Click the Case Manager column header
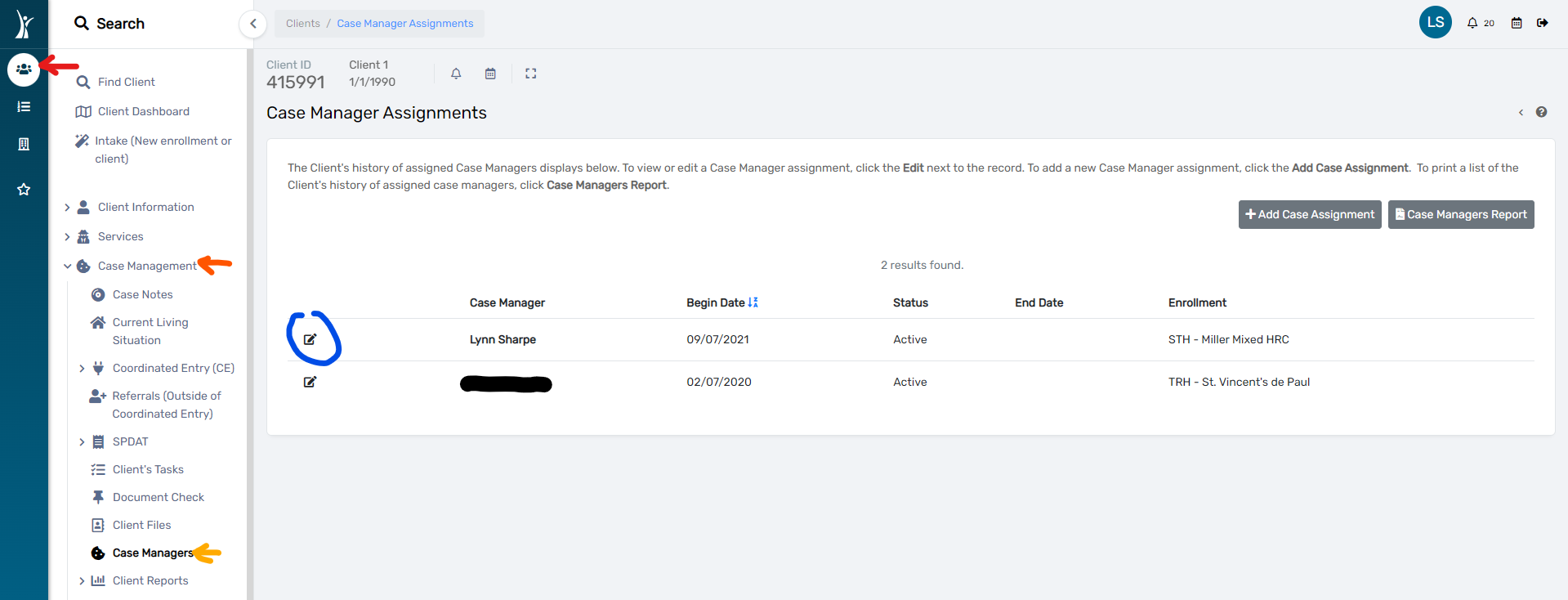 click(x=507, y=302)
